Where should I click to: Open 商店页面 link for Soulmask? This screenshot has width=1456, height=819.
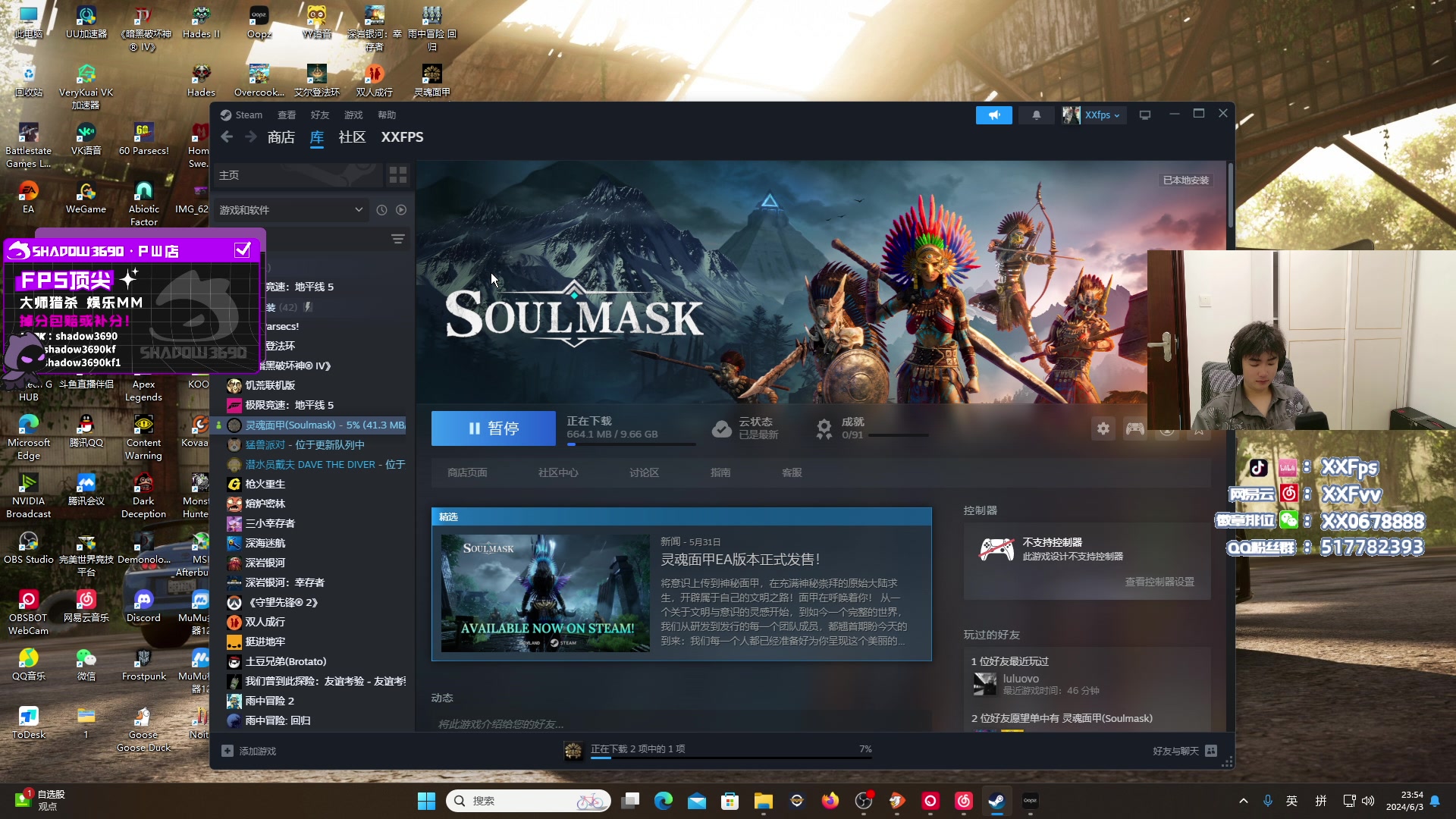click(x=467, y=472)
